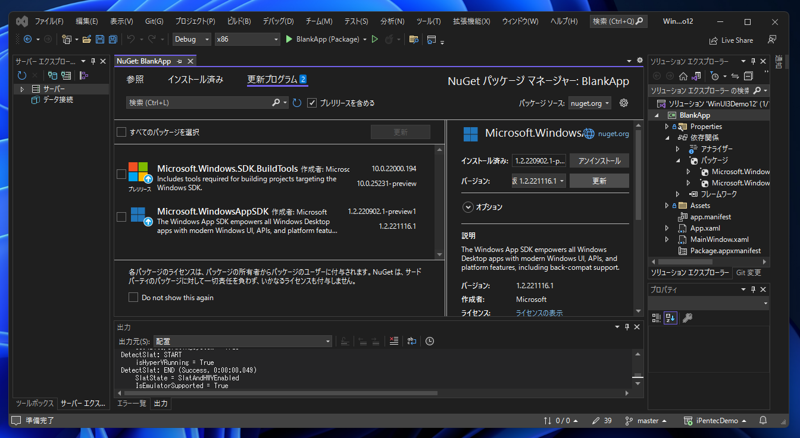Open the package source nuget.org dropdown

pyautogui.click(x=590, y=103)
